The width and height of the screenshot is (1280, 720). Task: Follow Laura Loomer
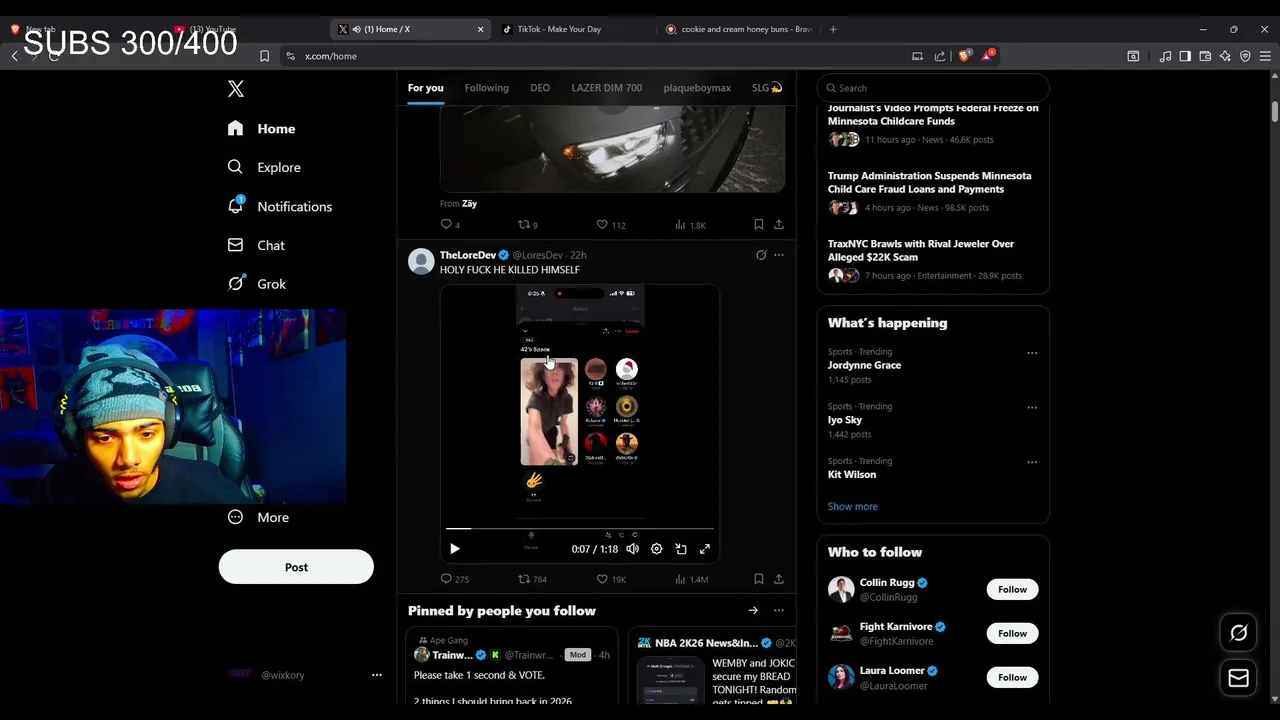[x=1012, y=677]
